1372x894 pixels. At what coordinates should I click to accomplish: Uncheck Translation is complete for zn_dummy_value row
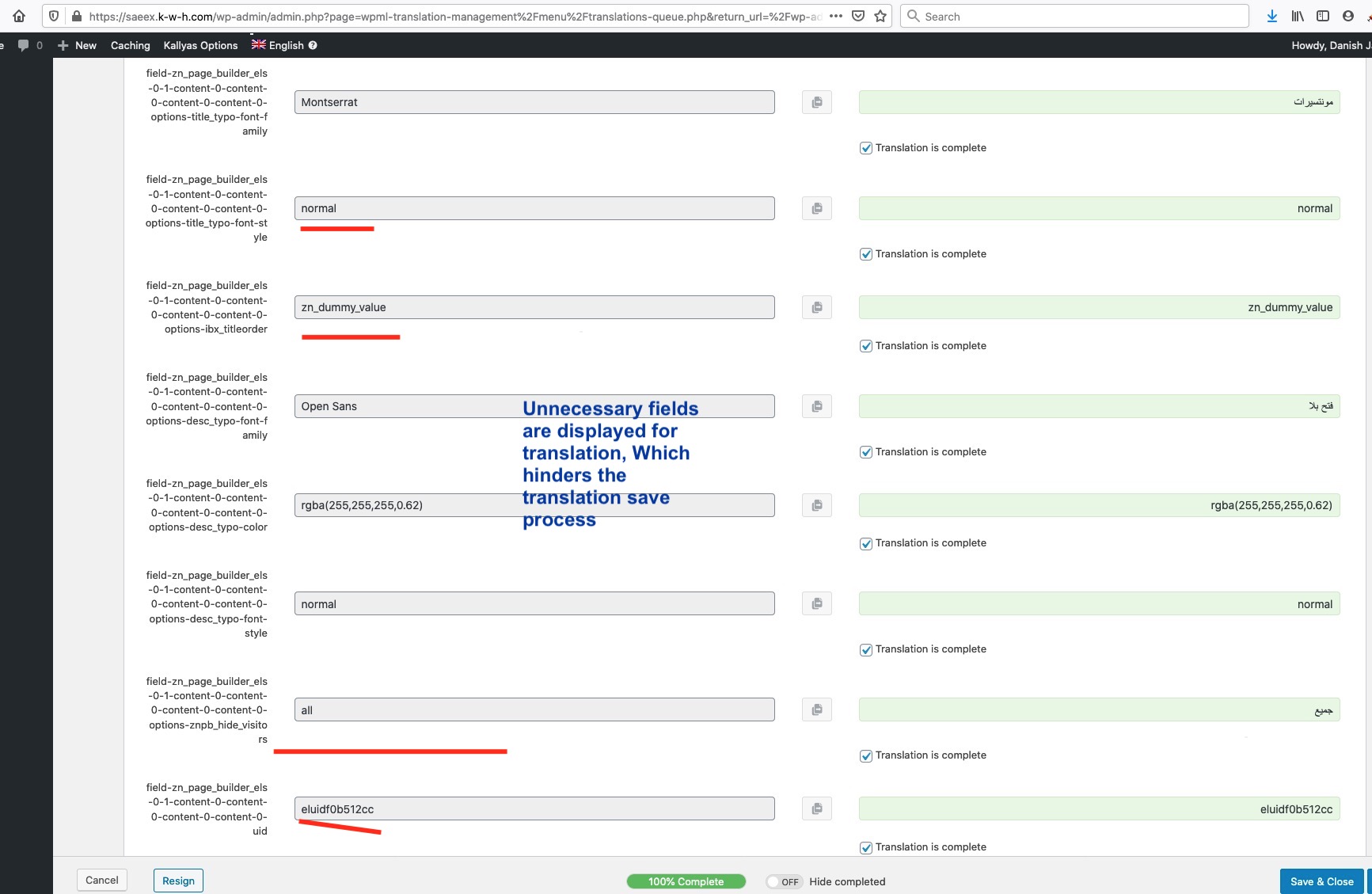click(866, 346)
